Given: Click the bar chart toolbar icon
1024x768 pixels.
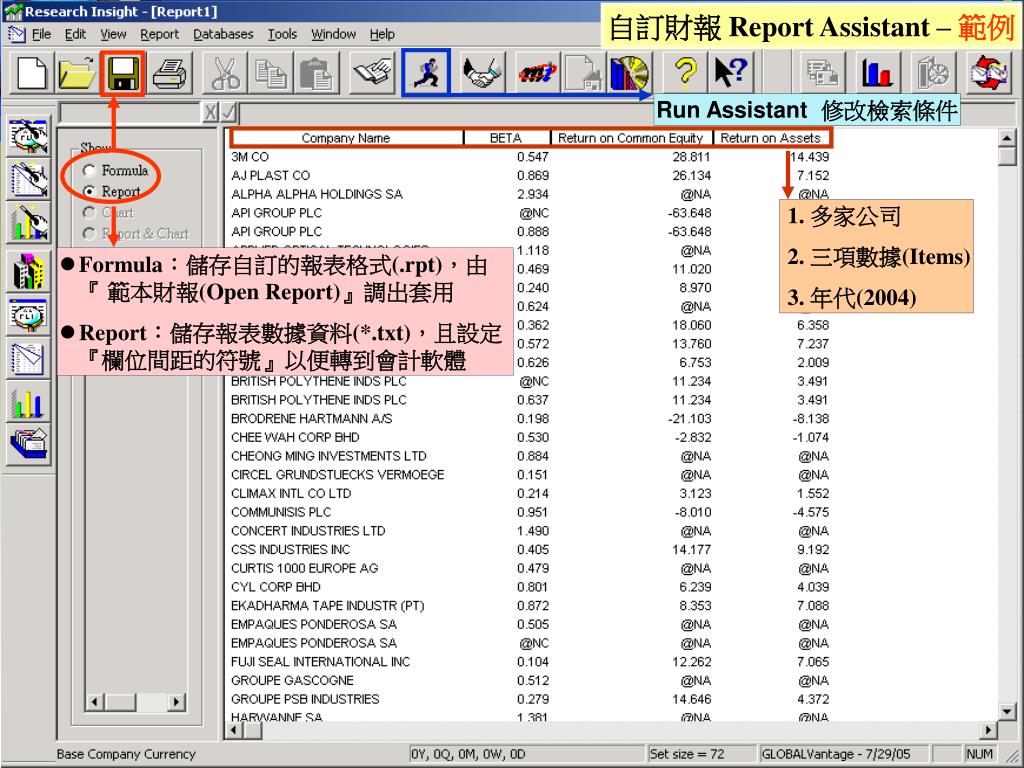Looking at the screenshot, I should [877, 72].
